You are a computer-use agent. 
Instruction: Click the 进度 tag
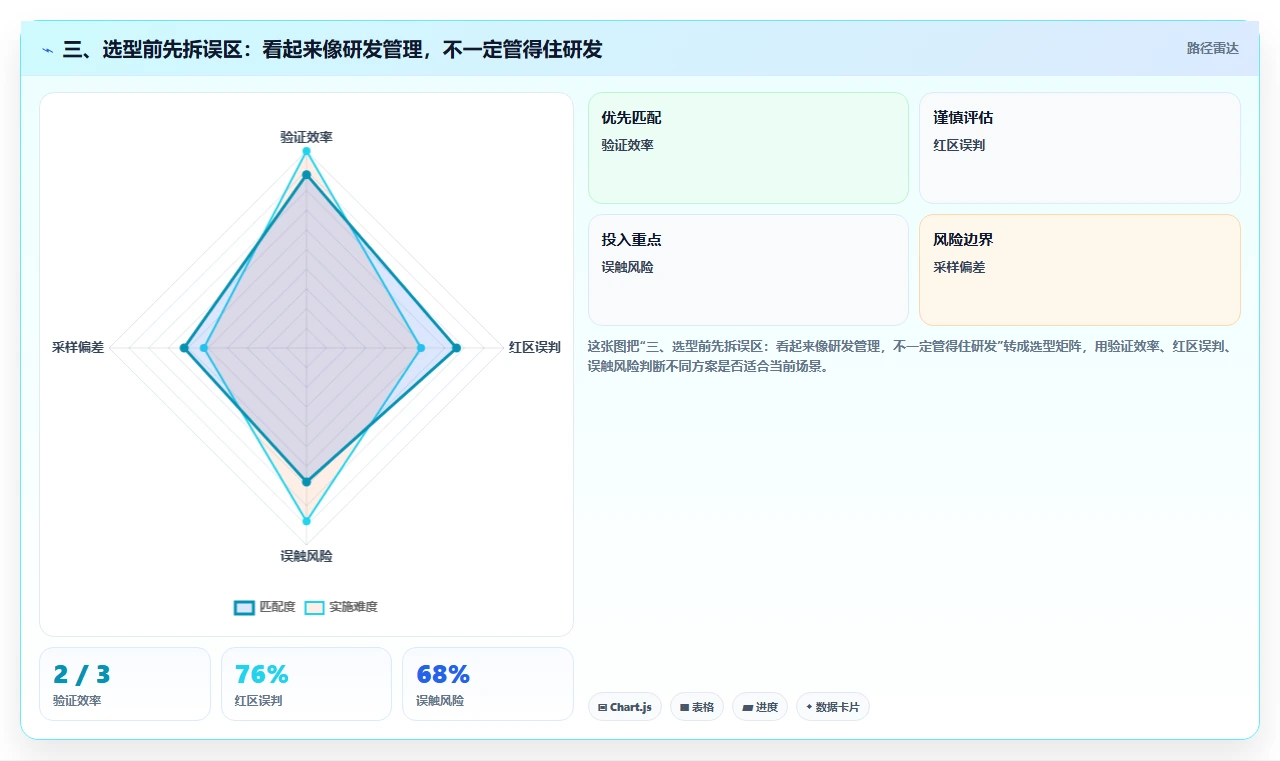click(x=760, y=707)
